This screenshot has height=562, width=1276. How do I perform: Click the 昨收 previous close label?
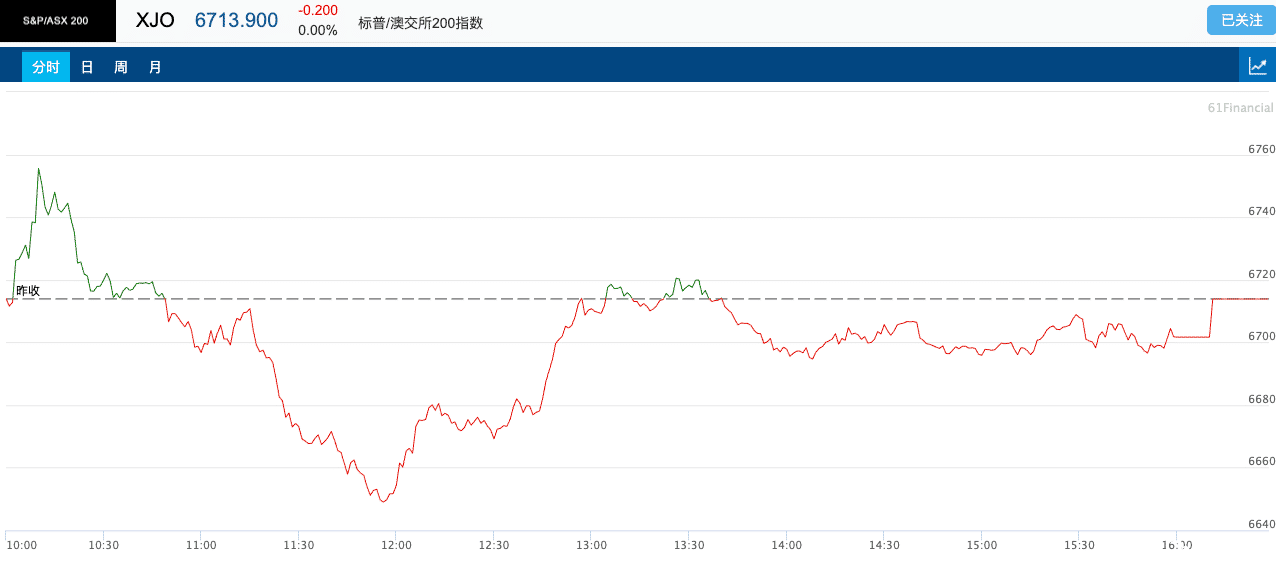coord(28,290)
